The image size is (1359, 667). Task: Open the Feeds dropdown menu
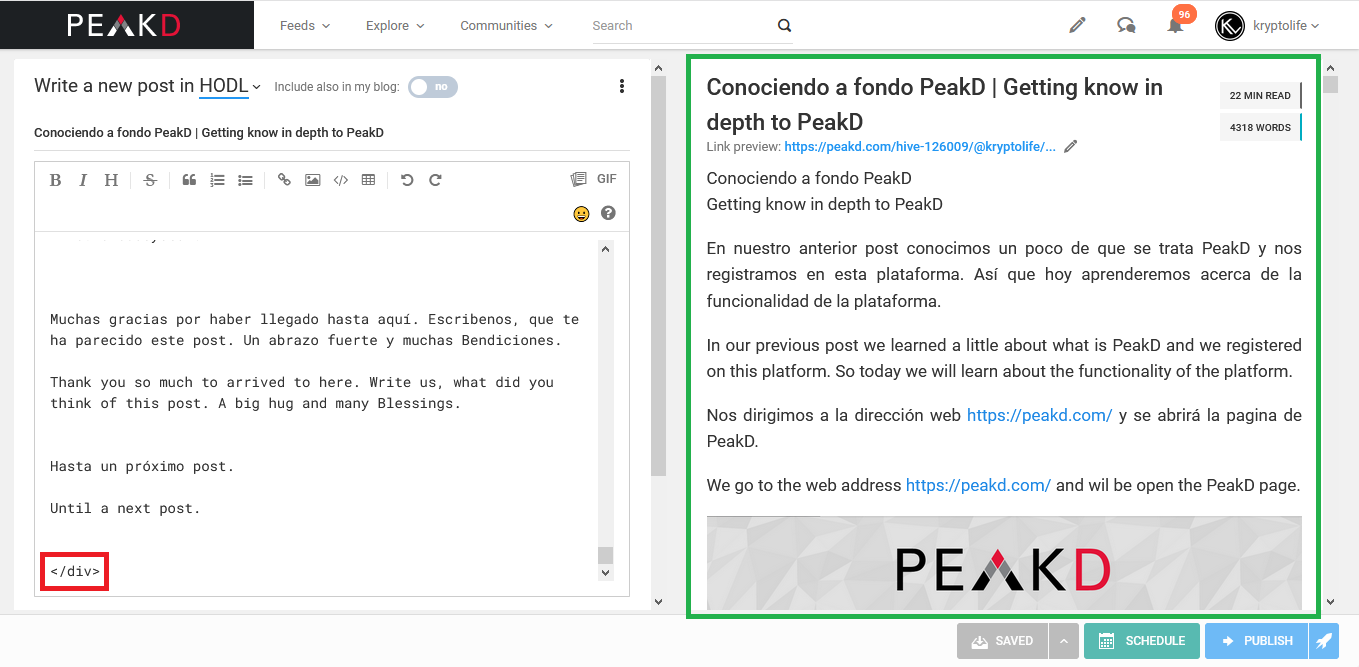coord(305,26)
